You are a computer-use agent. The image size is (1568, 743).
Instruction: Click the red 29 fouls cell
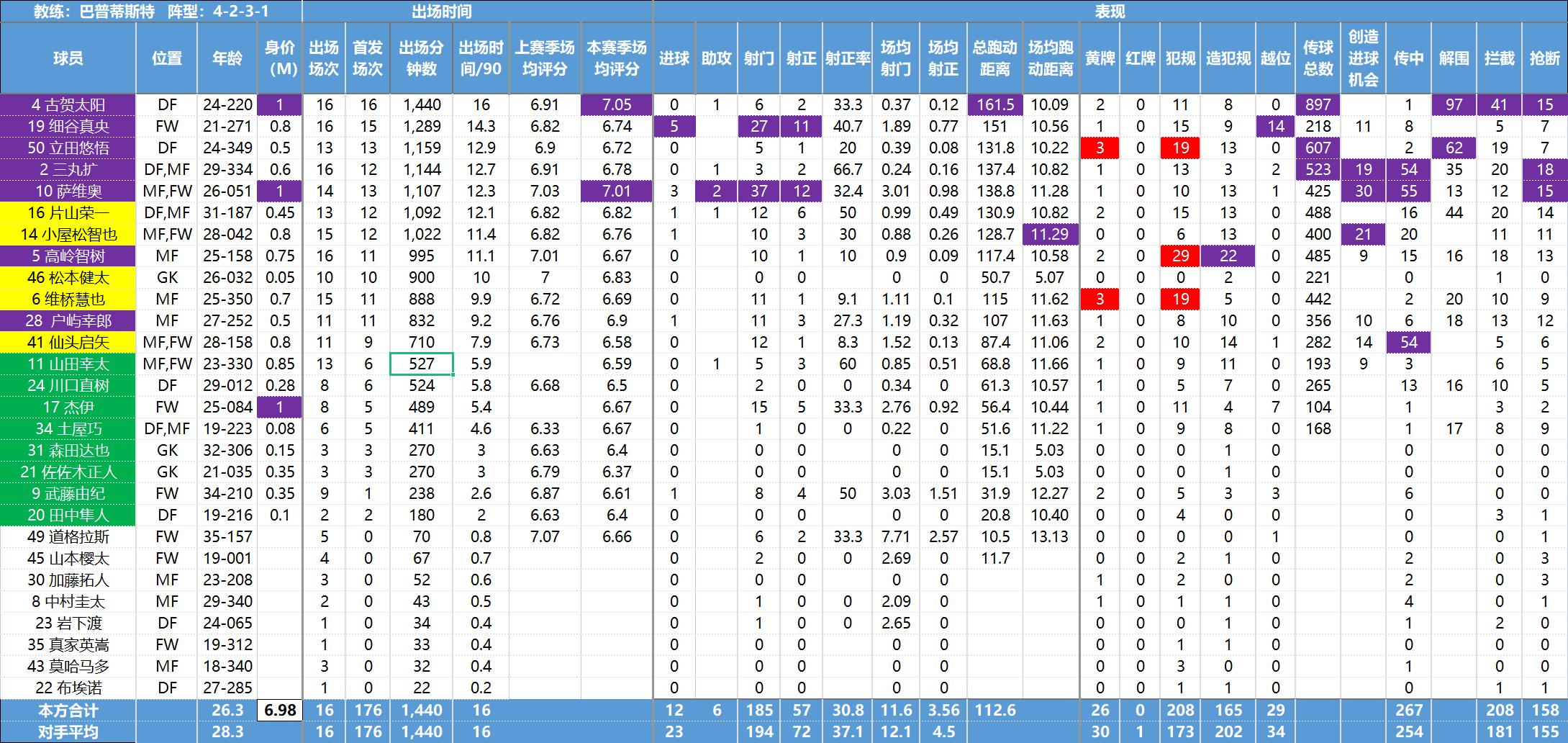click(1180, 256)
